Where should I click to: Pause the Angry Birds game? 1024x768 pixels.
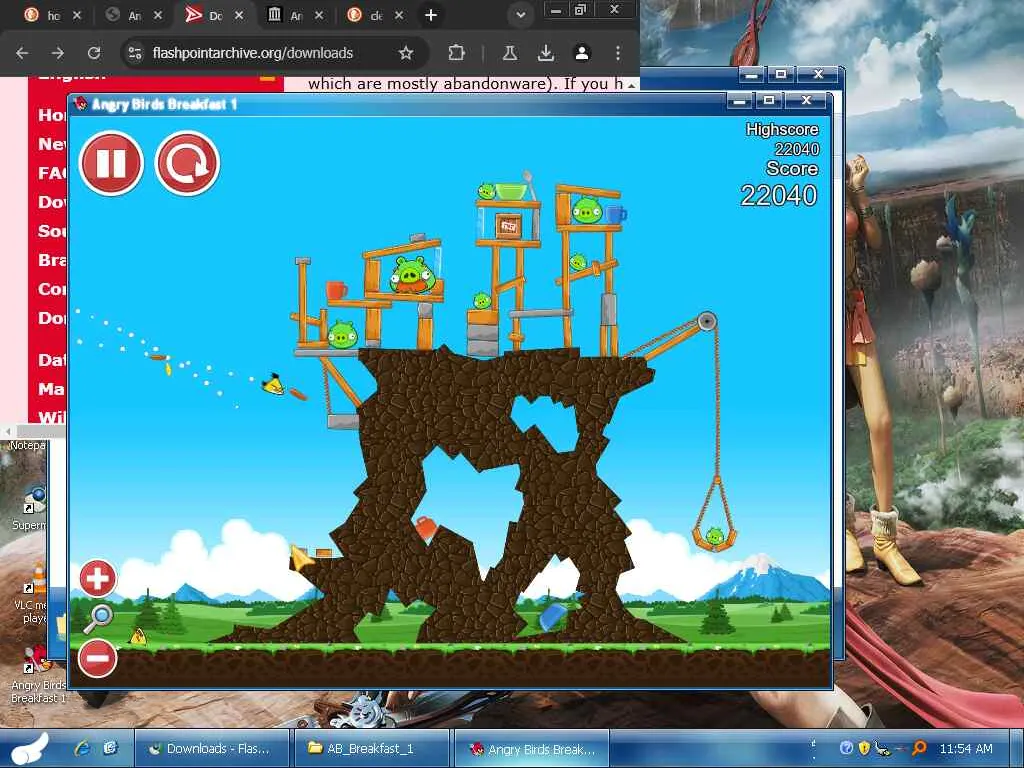coord(111,163)
